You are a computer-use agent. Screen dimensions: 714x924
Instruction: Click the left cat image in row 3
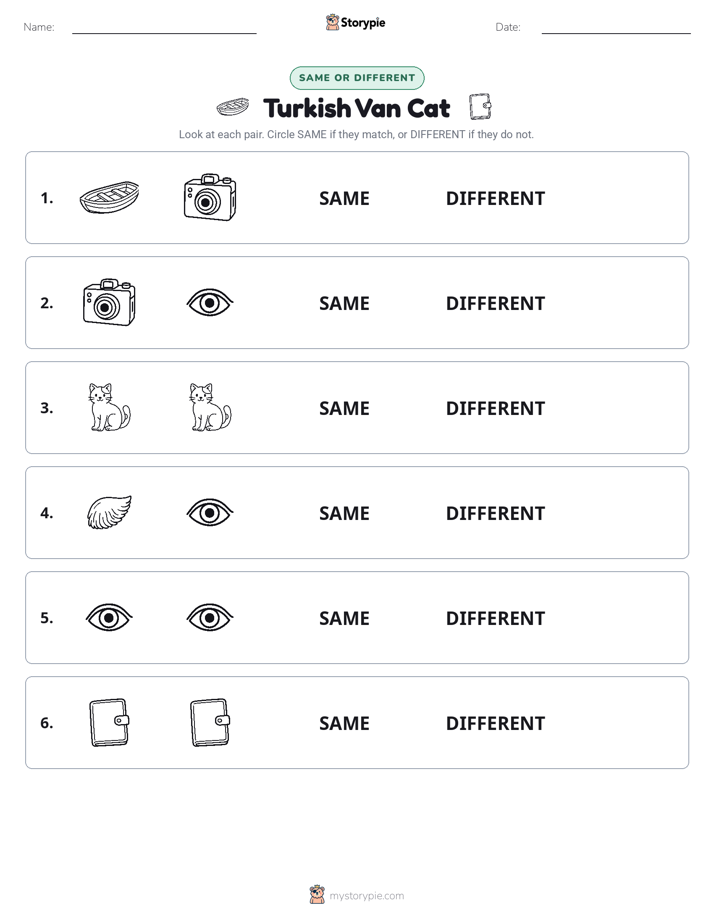click(109, 407)
